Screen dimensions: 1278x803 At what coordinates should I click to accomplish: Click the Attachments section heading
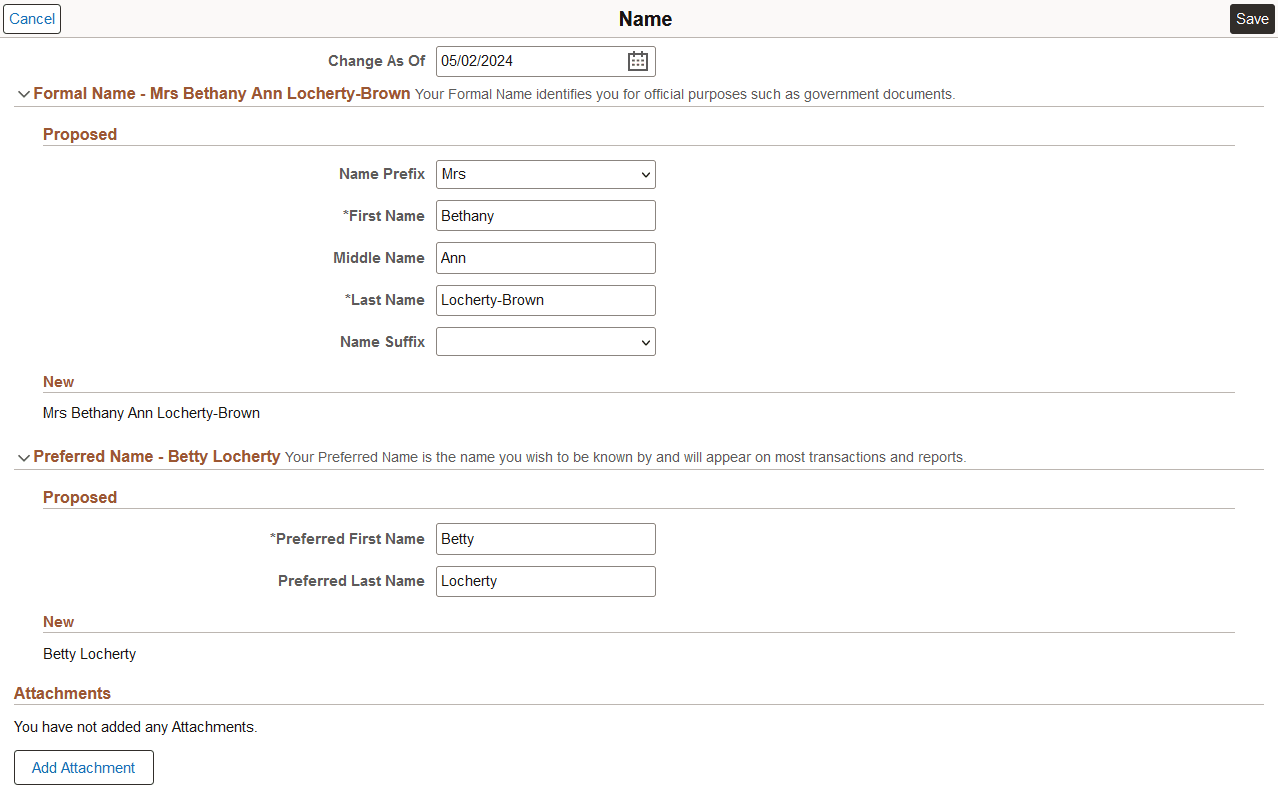(62, 693)
